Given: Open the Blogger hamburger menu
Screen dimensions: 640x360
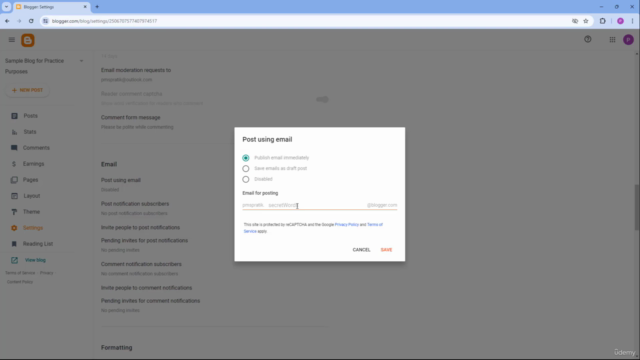Looking at the screenshot, I should point(11,40).
